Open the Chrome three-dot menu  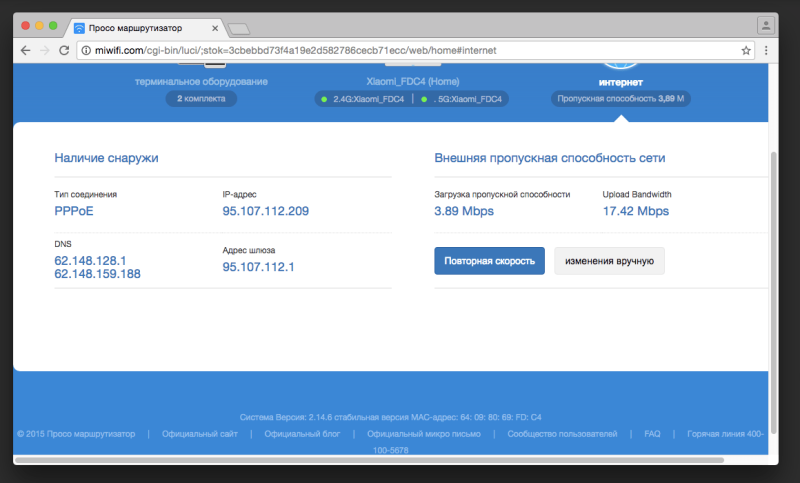(766, 50)
